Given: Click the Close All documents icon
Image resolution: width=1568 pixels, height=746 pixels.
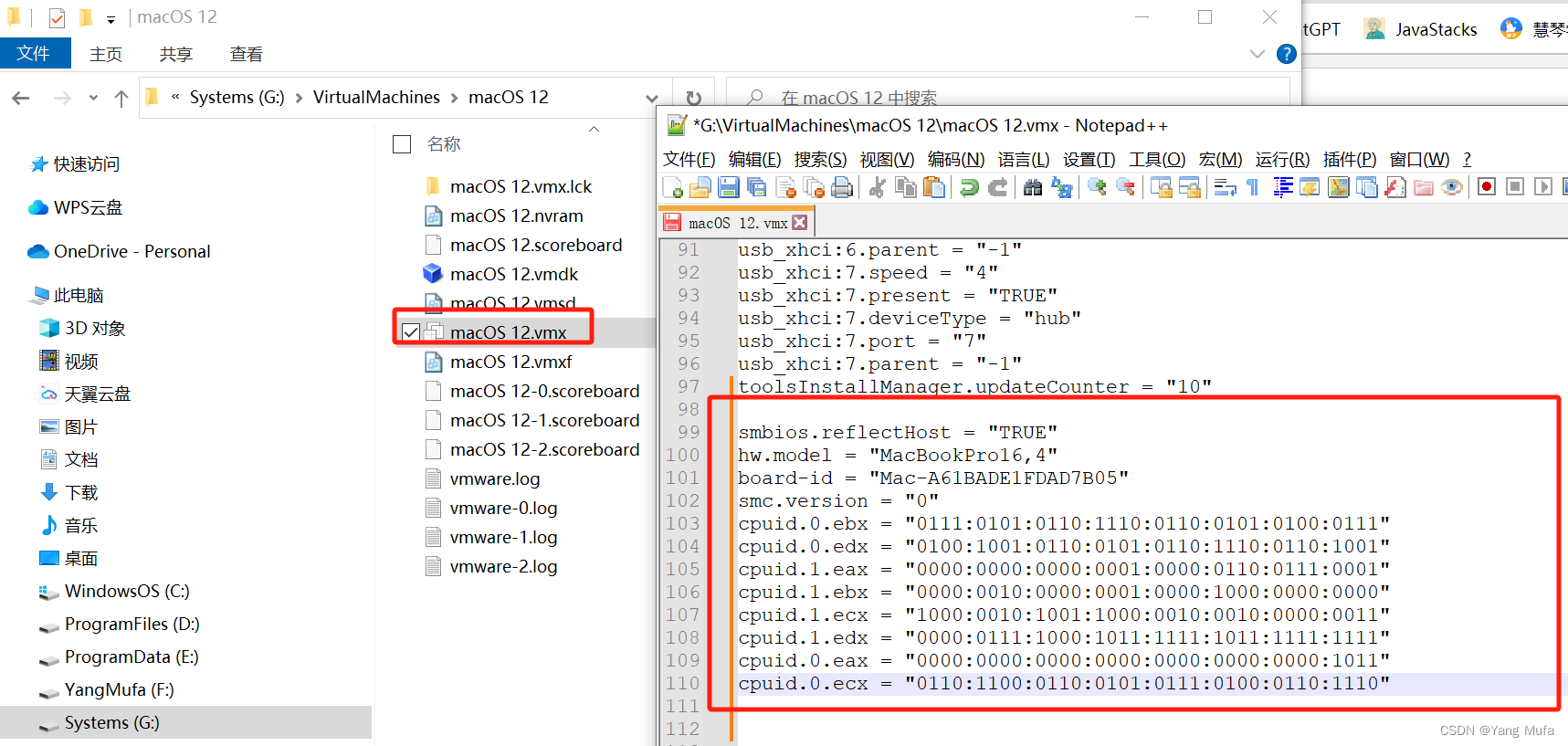Looking at the screenshot, I should pos(814,187).
